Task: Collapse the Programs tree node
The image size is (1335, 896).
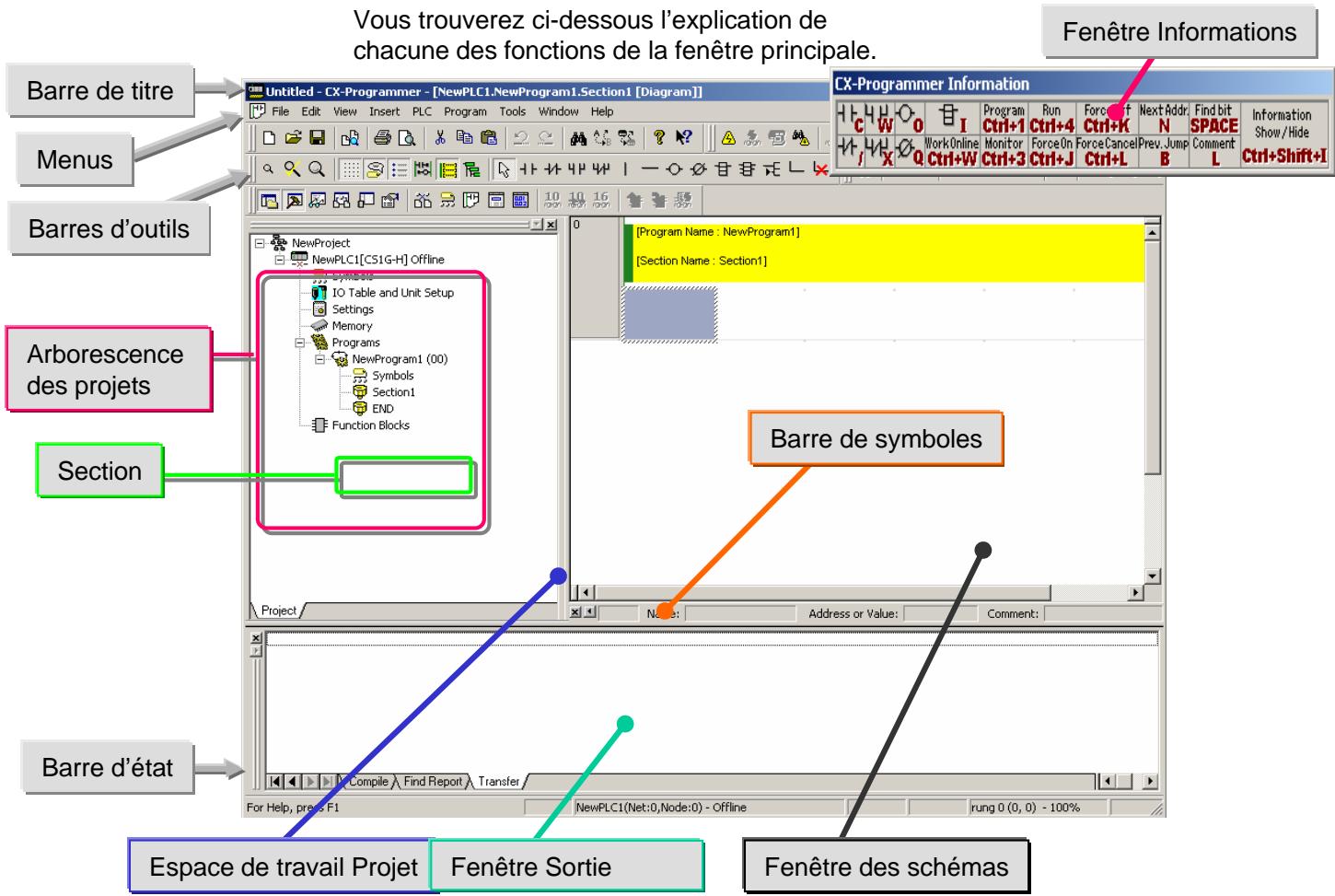Action: click(x=299, y=343)
